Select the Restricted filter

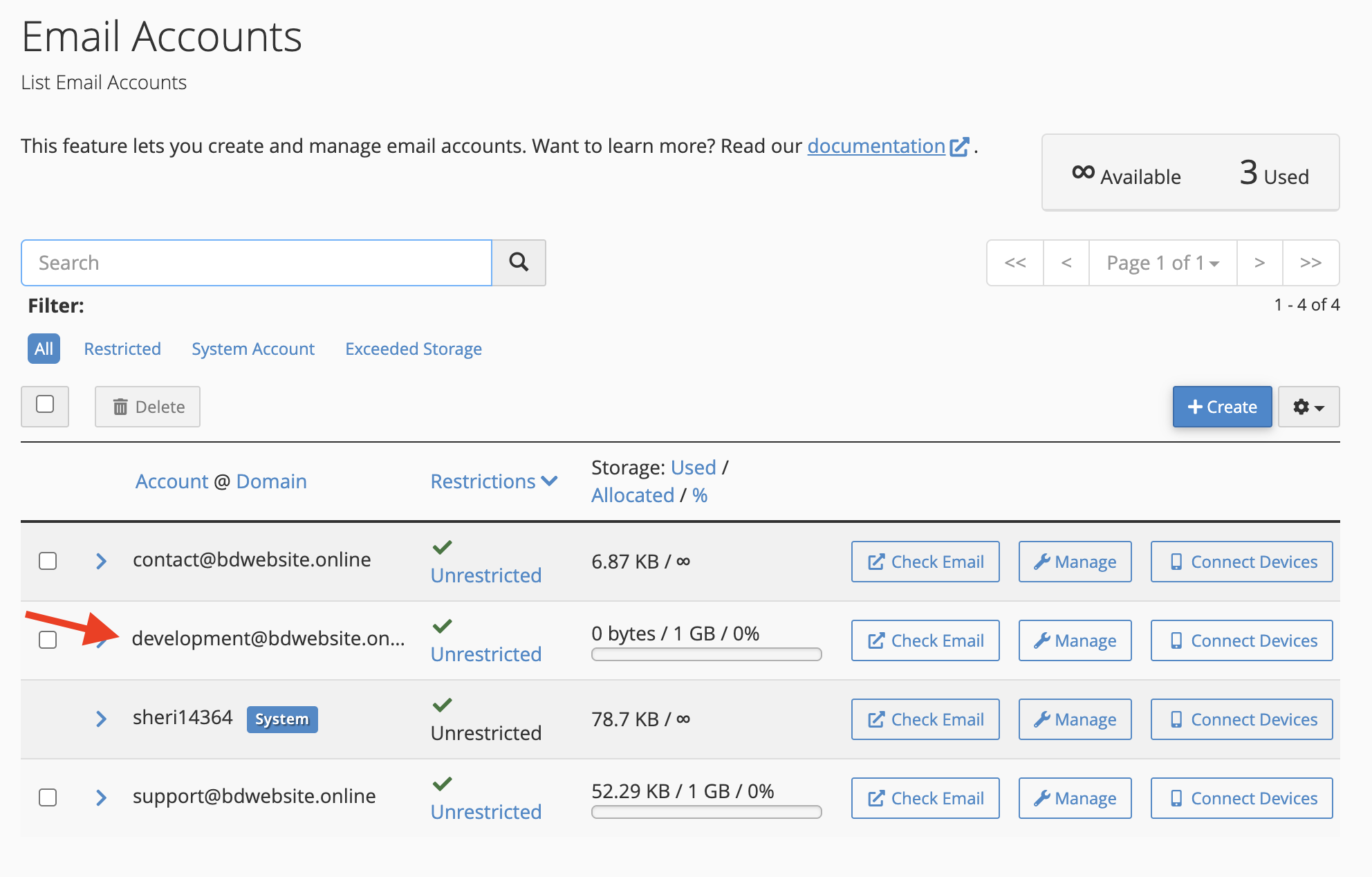(x=122, y=349)
